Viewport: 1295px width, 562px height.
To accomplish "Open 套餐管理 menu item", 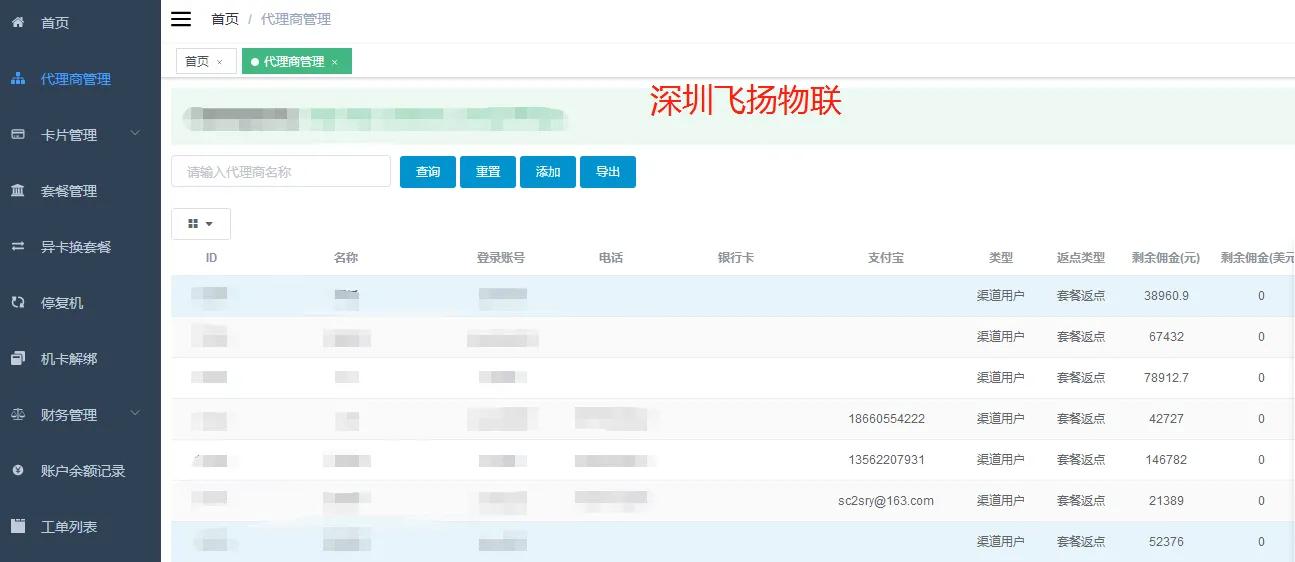I will (x=69, y=191).
